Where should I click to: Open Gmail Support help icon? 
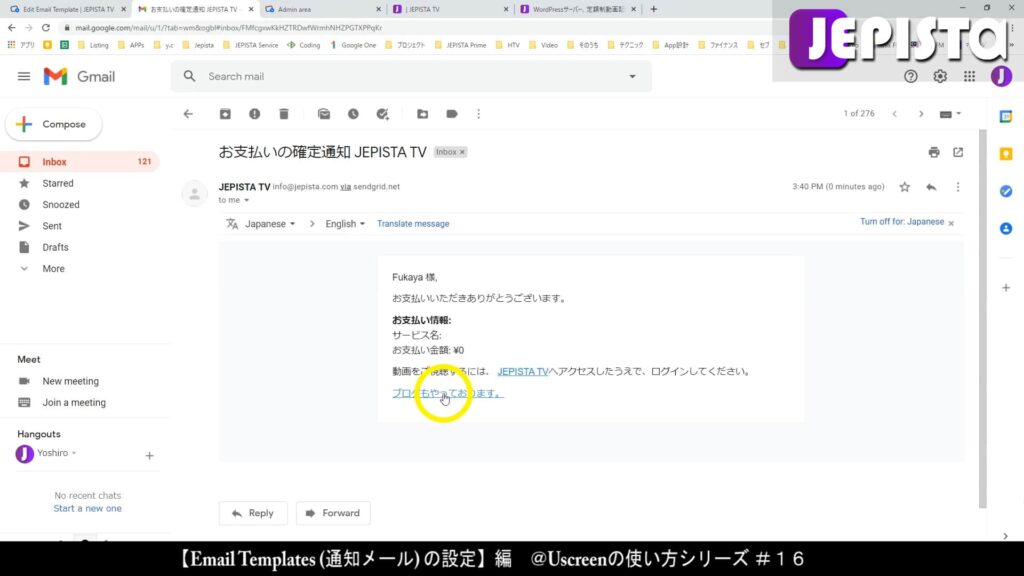point(910,76)
